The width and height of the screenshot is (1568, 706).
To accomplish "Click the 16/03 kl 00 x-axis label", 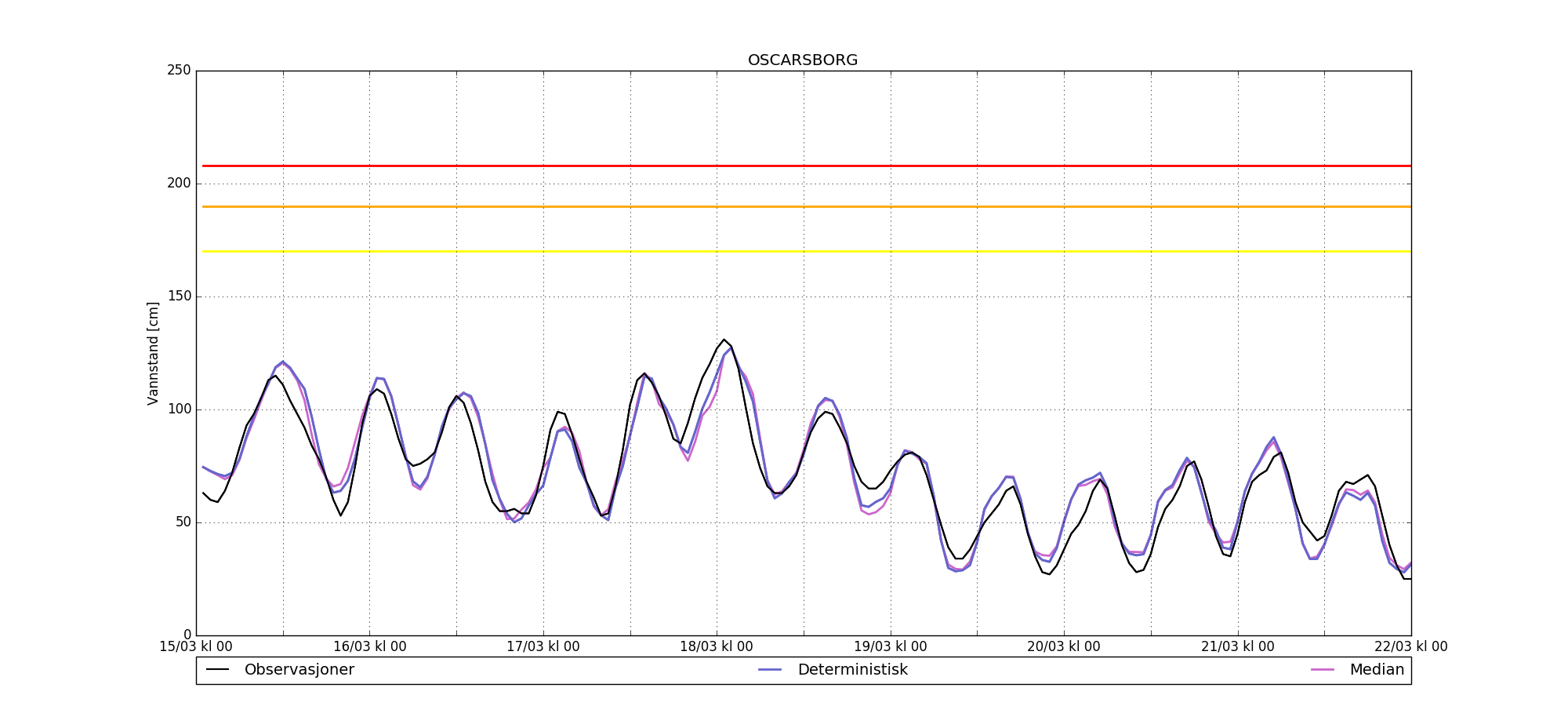I will coord(370,646).
